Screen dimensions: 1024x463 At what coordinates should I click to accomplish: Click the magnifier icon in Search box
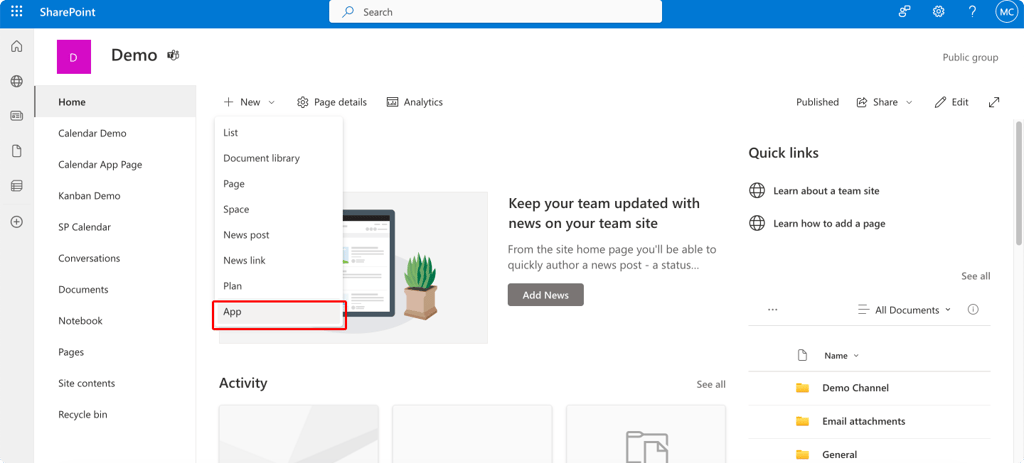point(348,12)
